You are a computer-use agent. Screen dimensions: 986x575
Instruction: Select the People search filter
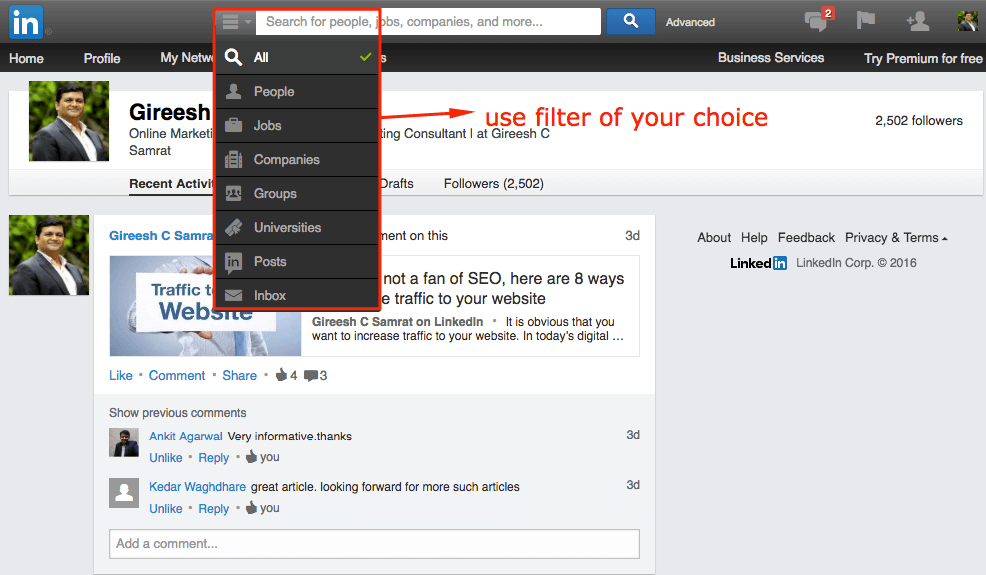tap(297, 91)
